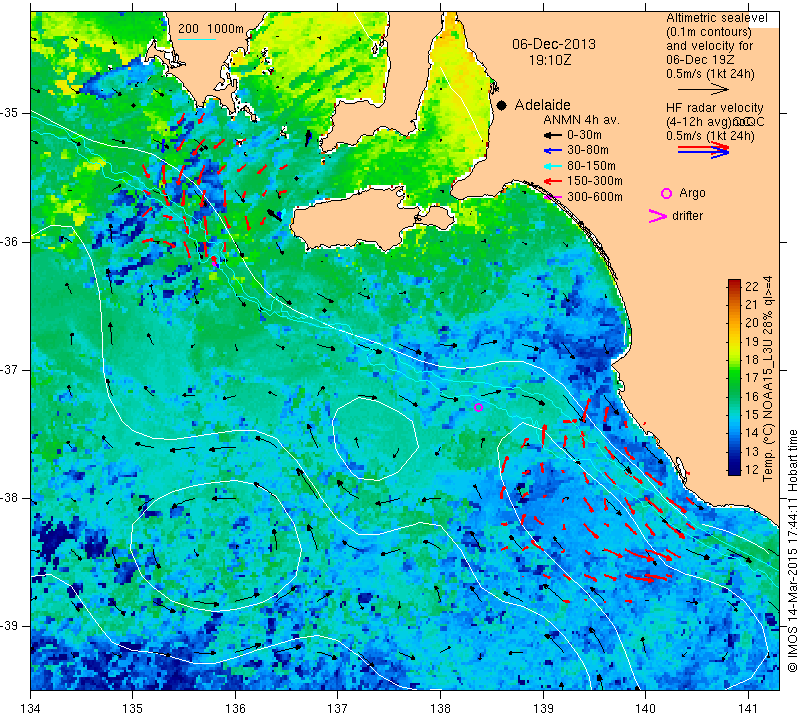Click the 137 longitude axis label
This screenshot has height=720, width=800.
point(338,709)
